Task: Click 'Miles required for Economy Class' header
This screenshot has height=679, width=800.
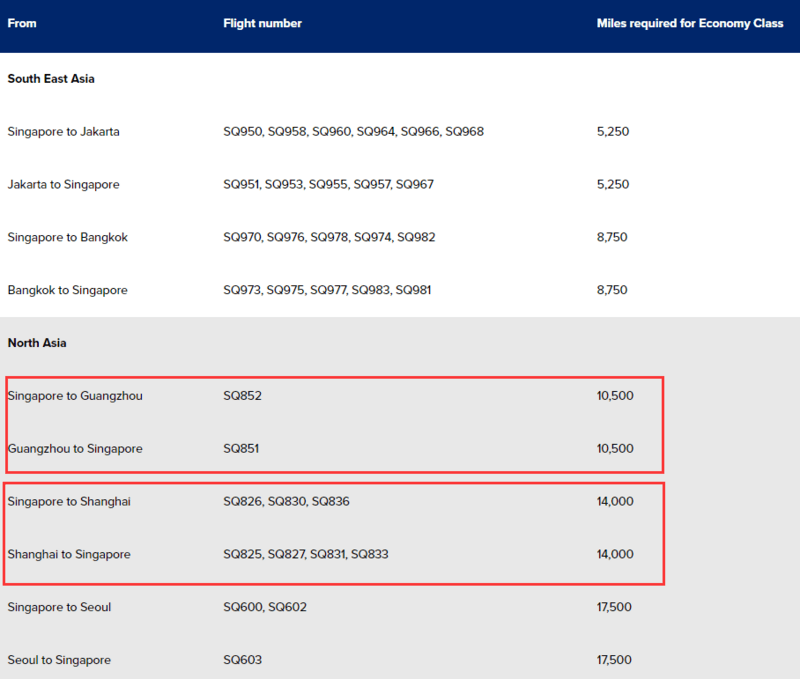Action: 690,23
